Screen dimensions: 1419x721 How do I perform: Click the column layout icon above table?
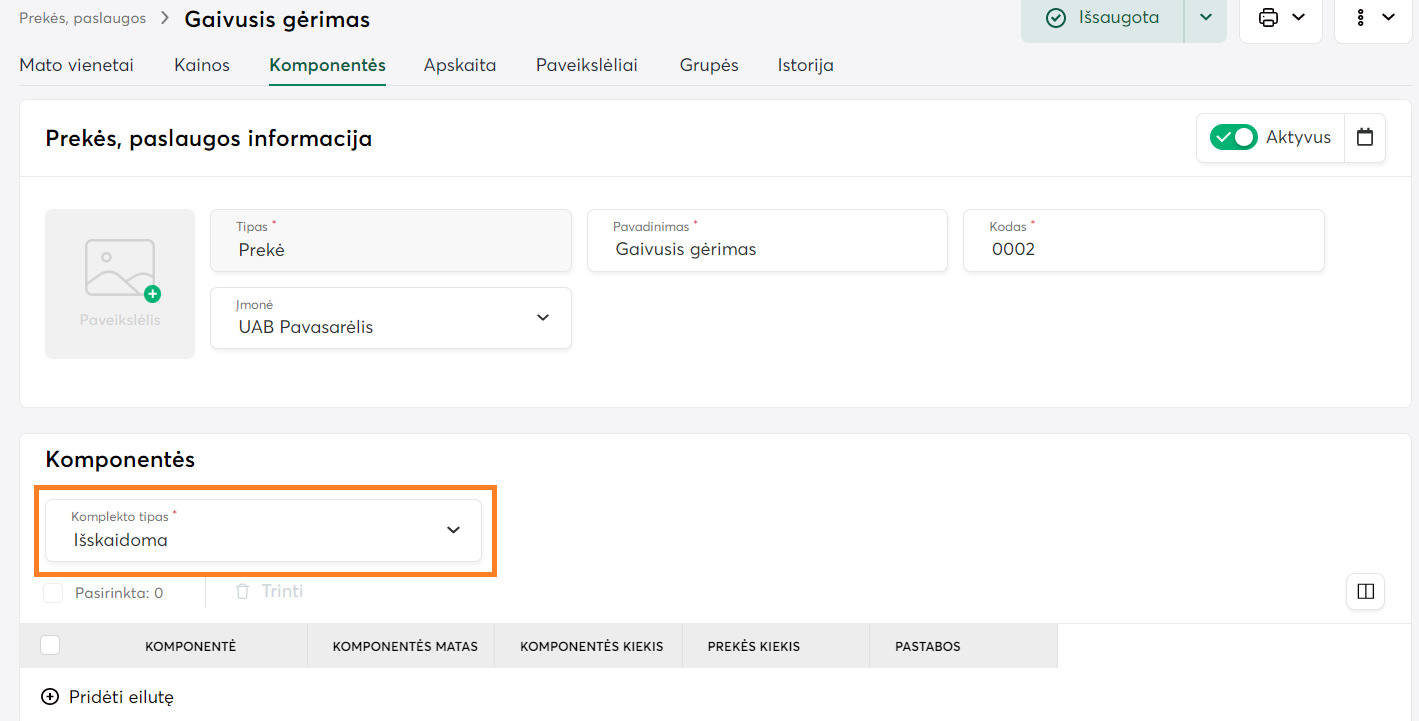(1365, 592)
